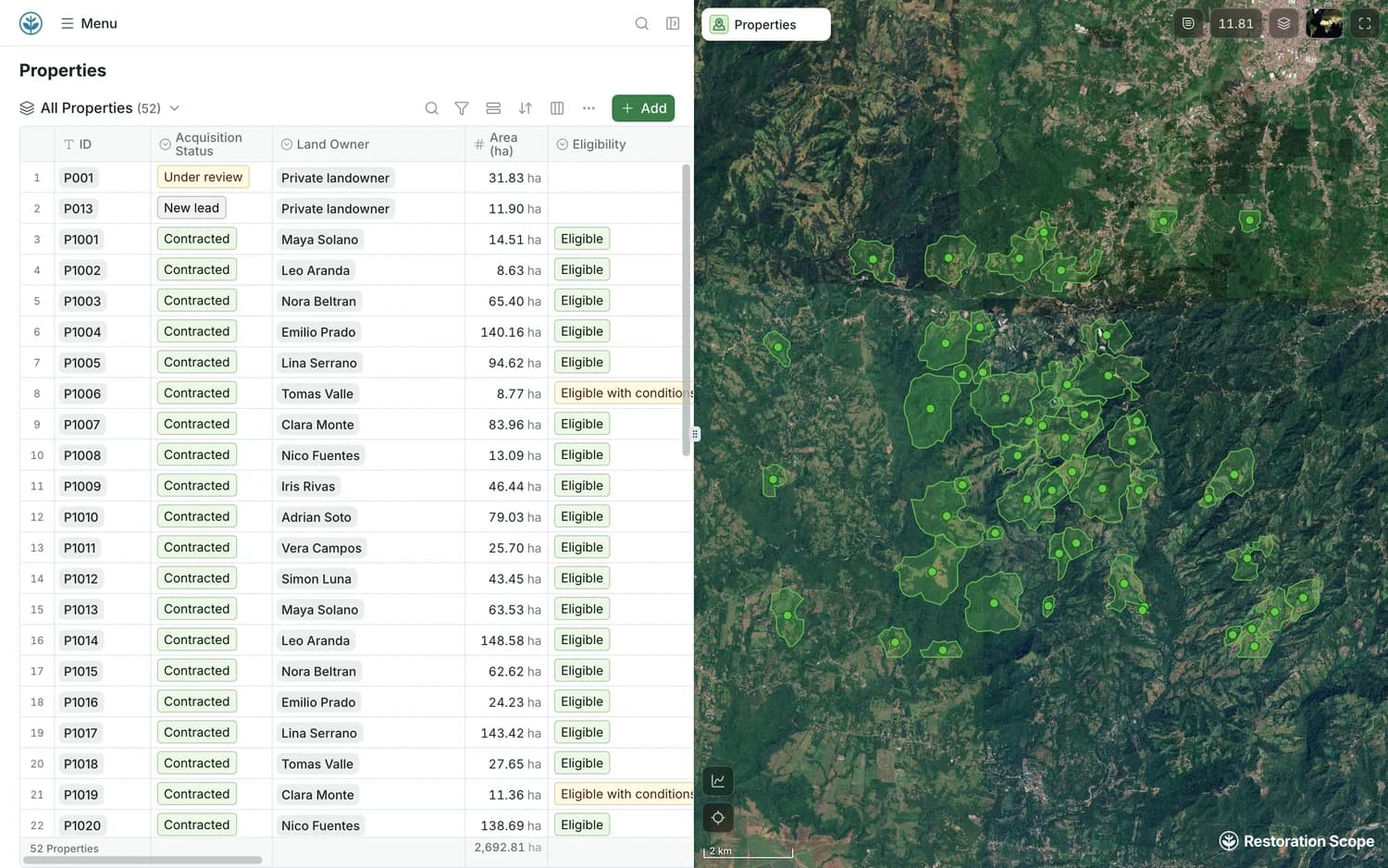Select the New lead status tag
This screenshot has height=868, width=1388.
pyautogui.click(x=192, y=208)
